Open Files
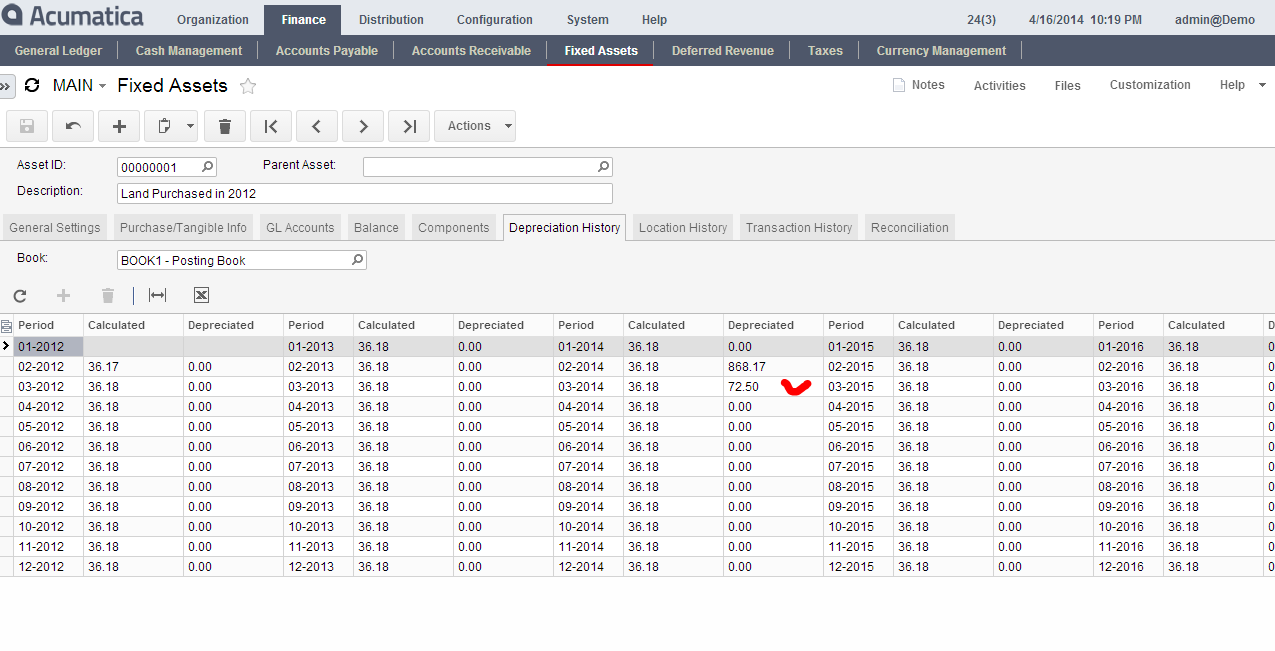This screenshot has width=1275, height=651. 1067,86
